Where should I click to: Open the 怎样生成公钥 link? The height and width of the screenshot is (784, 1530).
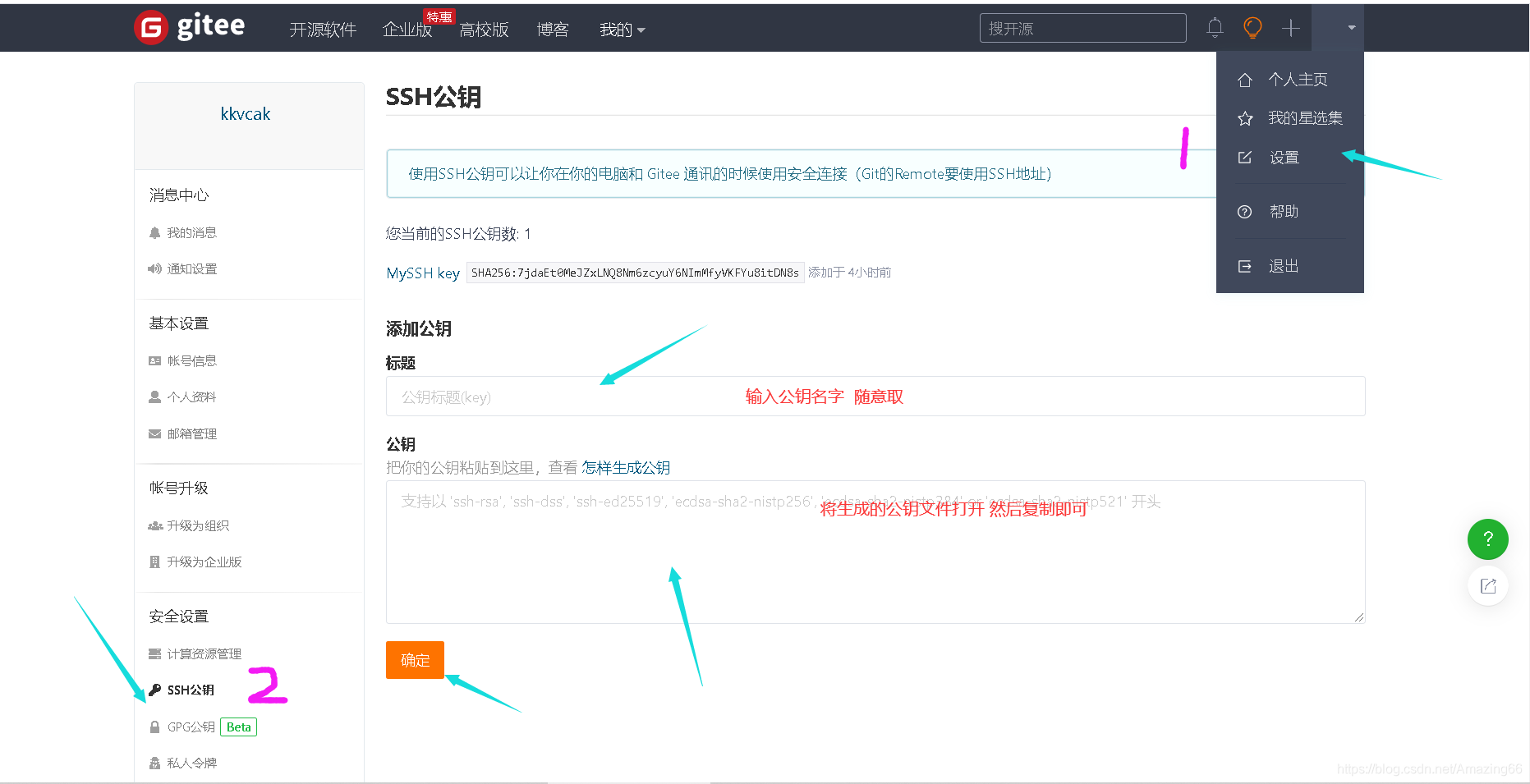coord(626,468)
